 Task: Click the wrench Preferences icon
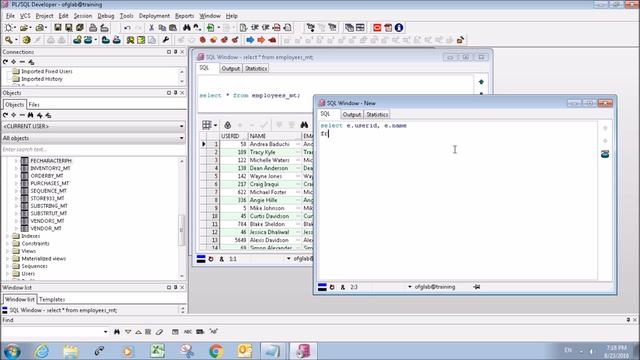(165, 40)
